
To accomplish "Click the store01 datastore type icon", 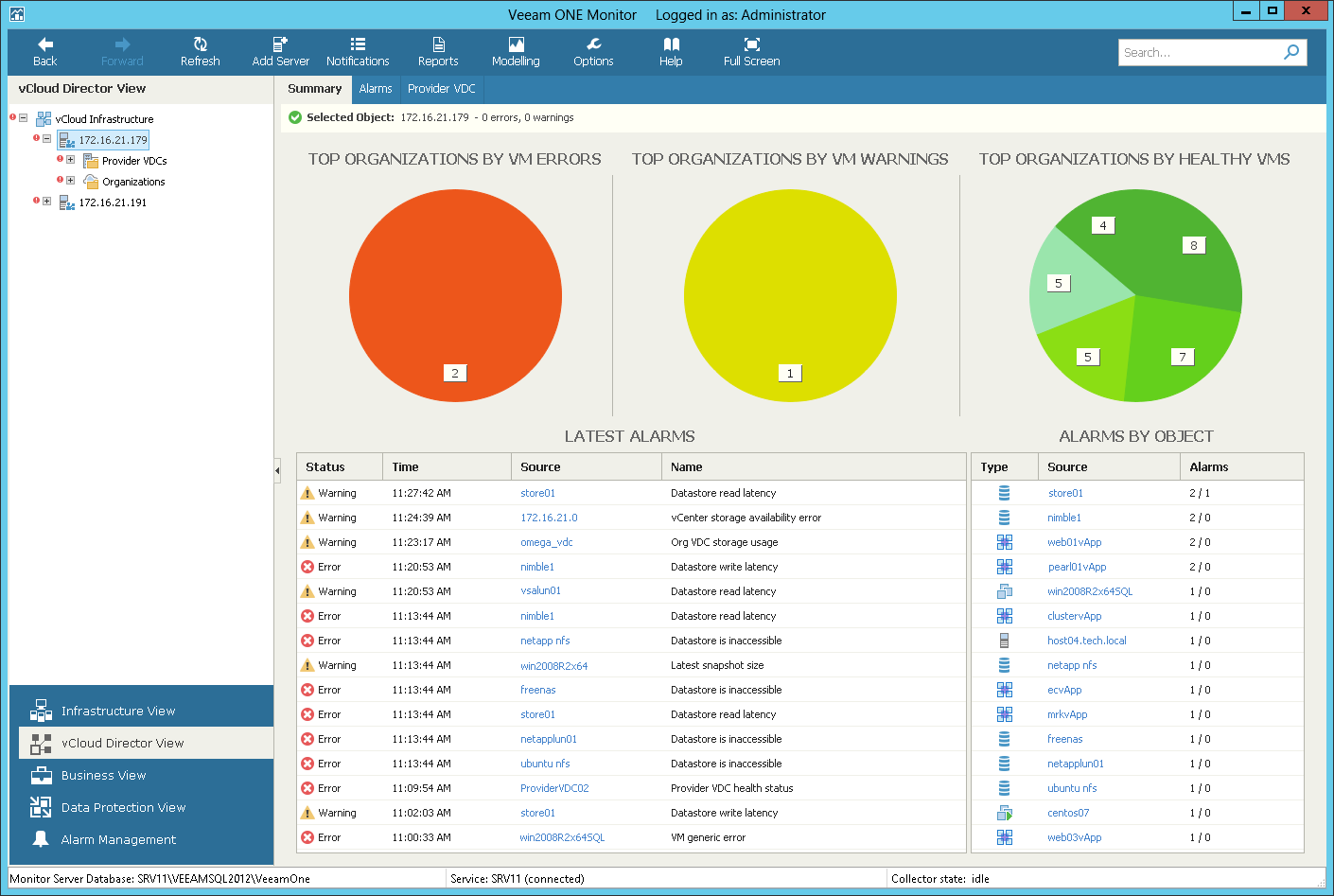I will 1004,493.
